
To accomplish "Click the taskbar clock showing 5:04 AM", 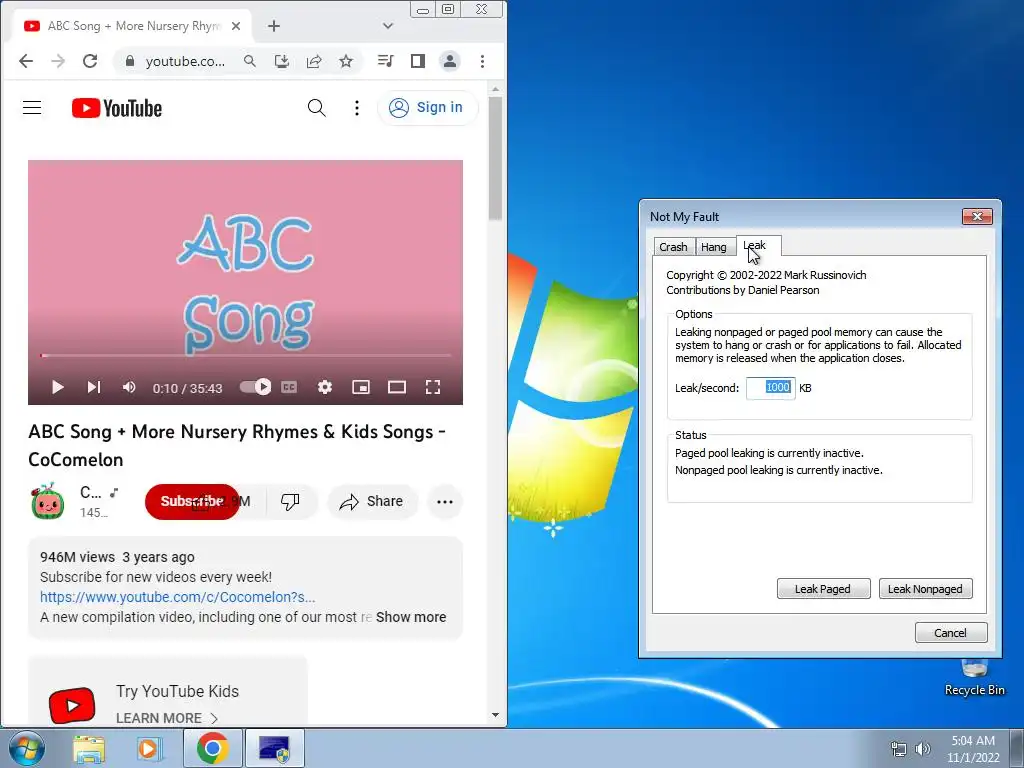I will (x=973, y=749).
